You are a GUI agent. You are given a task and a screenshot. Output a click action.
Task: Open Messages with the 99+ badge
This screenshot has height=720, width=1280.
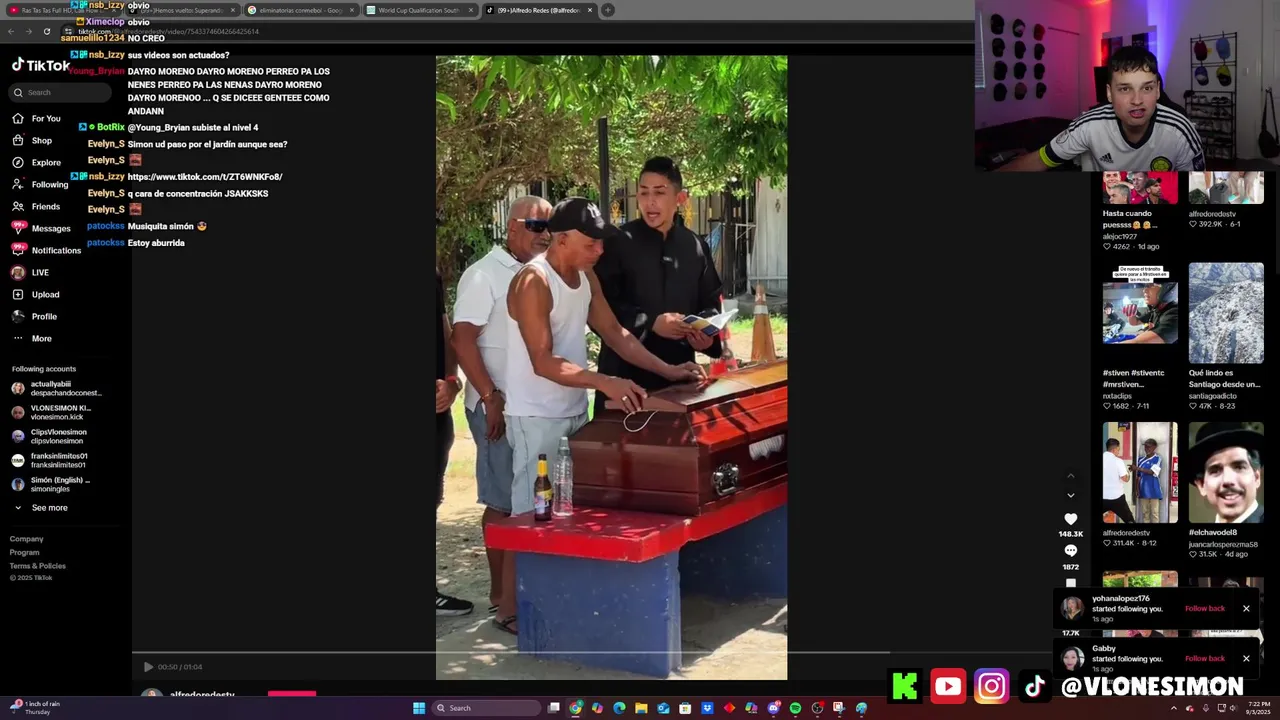[41, 228]
